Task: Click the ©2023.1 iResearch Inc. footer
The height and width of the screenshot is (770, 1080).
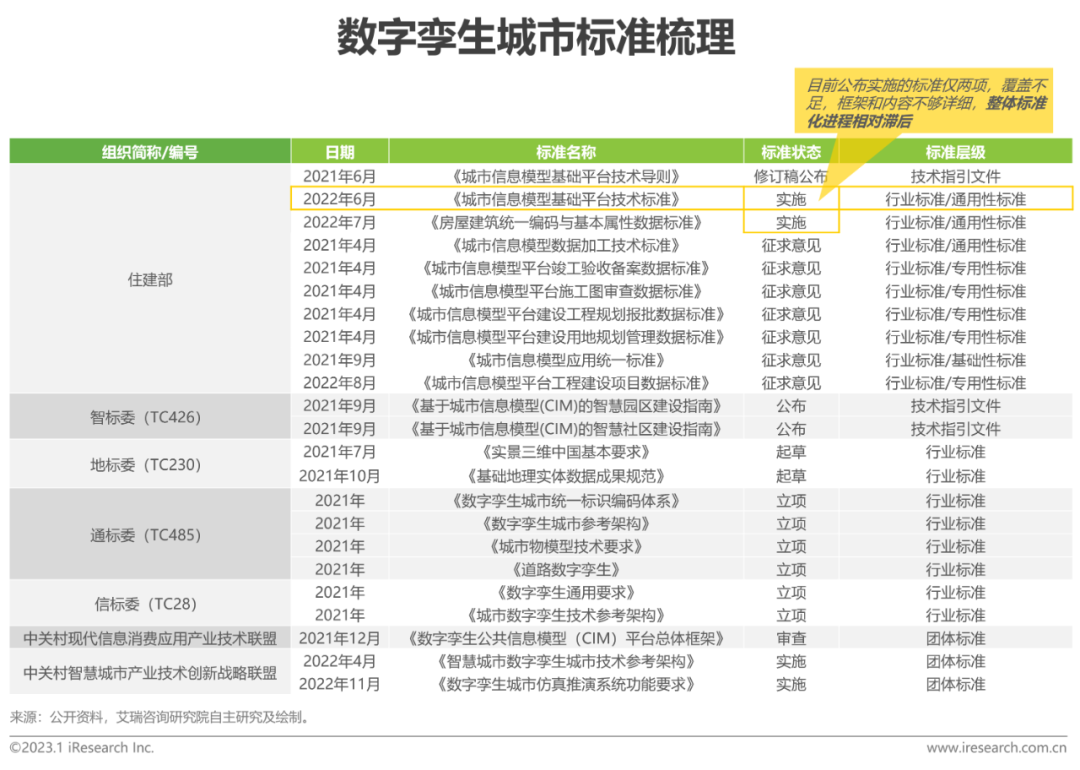Action: click(82, 748)
